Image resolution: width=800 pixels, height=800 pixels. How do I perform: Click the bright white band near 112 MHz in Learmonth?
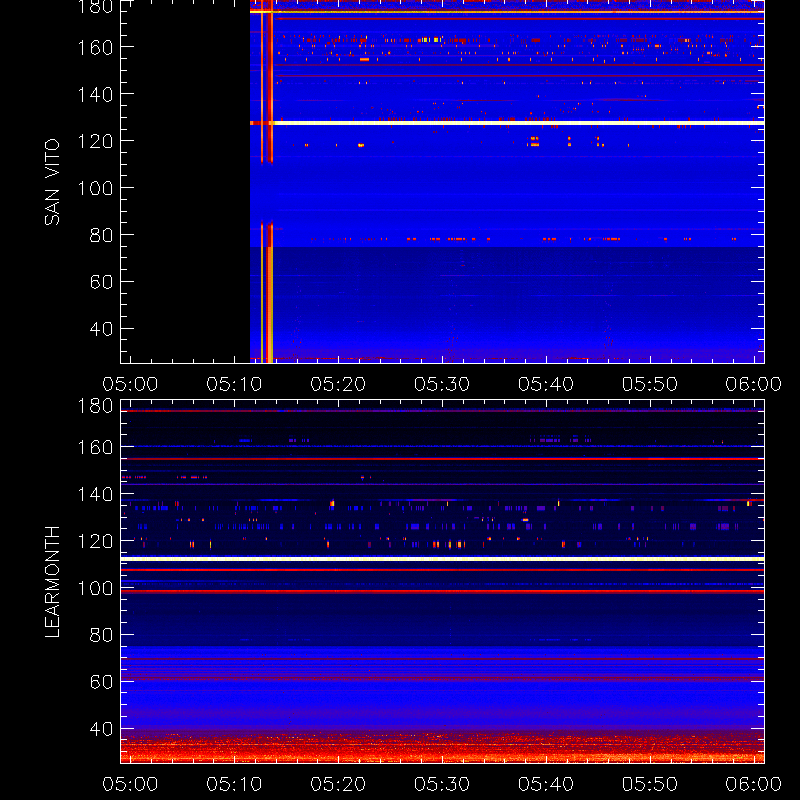pyautogui.click(x=442, y=559)
